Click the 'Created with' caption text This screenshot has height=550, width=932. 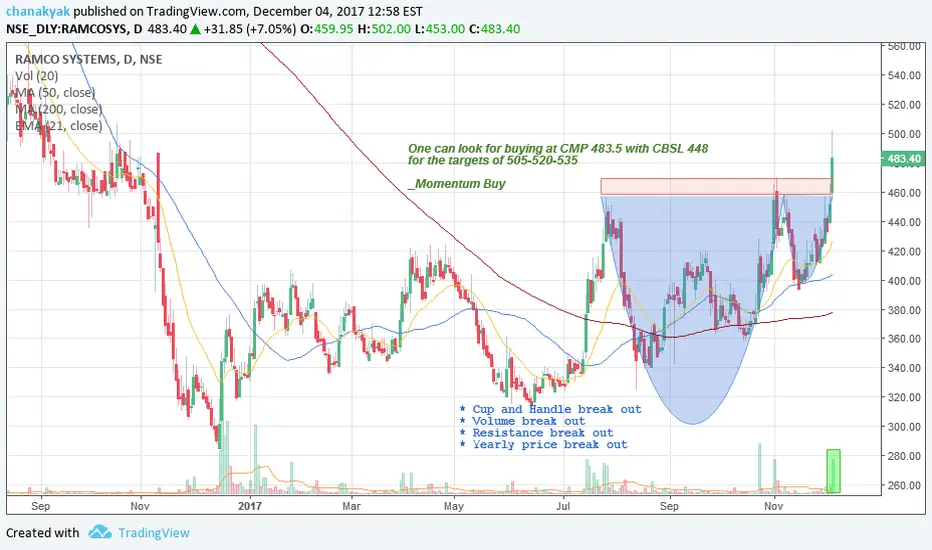[x=42, y=533]
